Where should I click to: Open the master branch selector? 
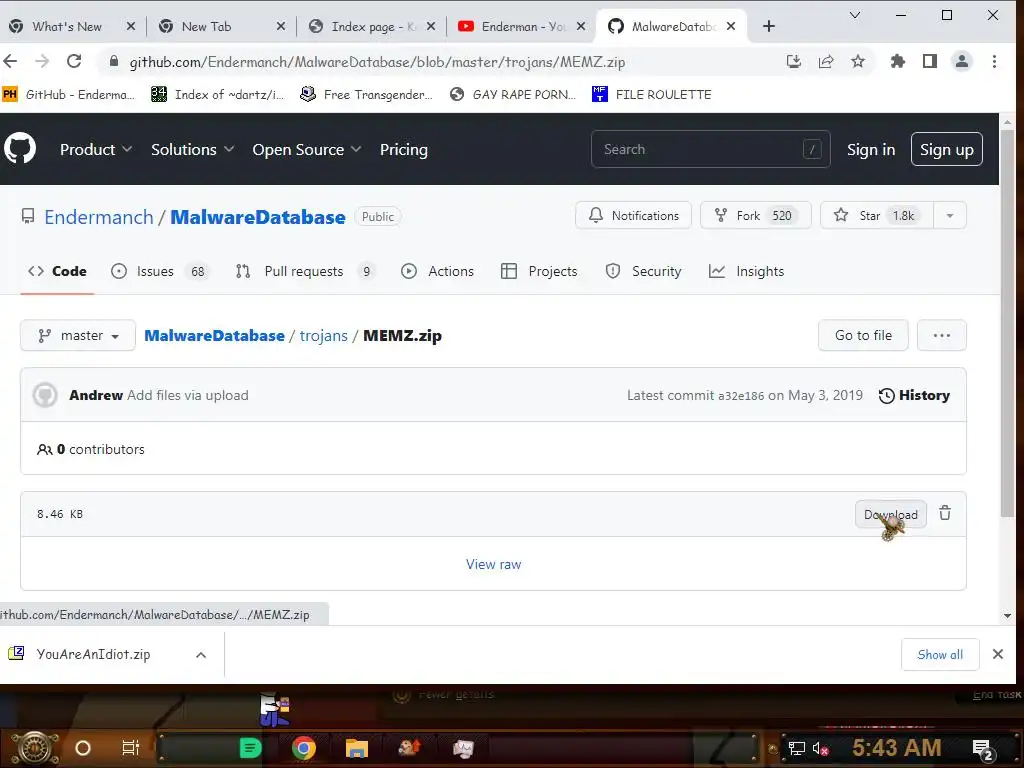click(x=78, y=335)
